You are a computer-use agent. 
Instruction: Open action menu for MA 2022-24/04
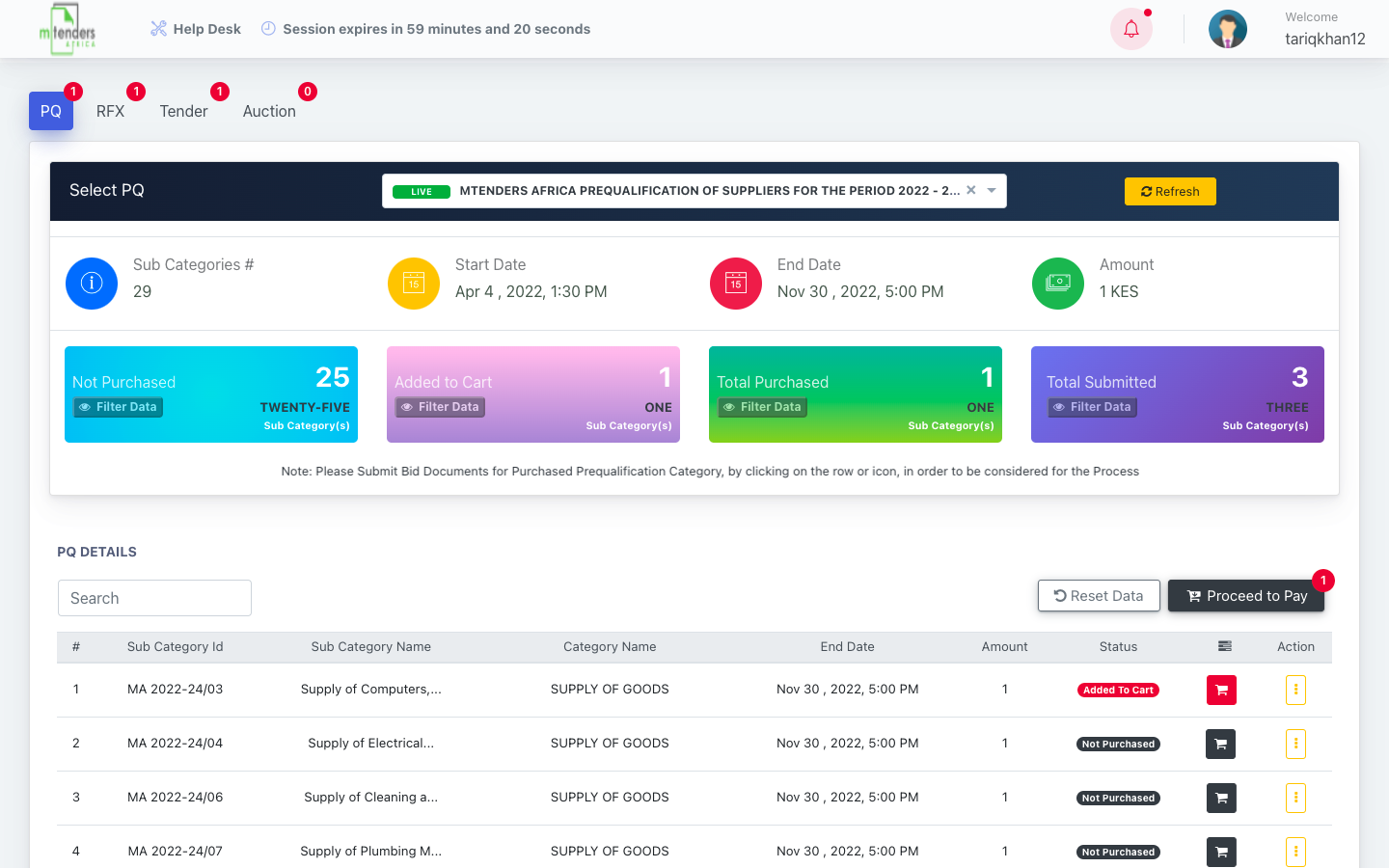pyautogui.click(x=1295, y=744)
